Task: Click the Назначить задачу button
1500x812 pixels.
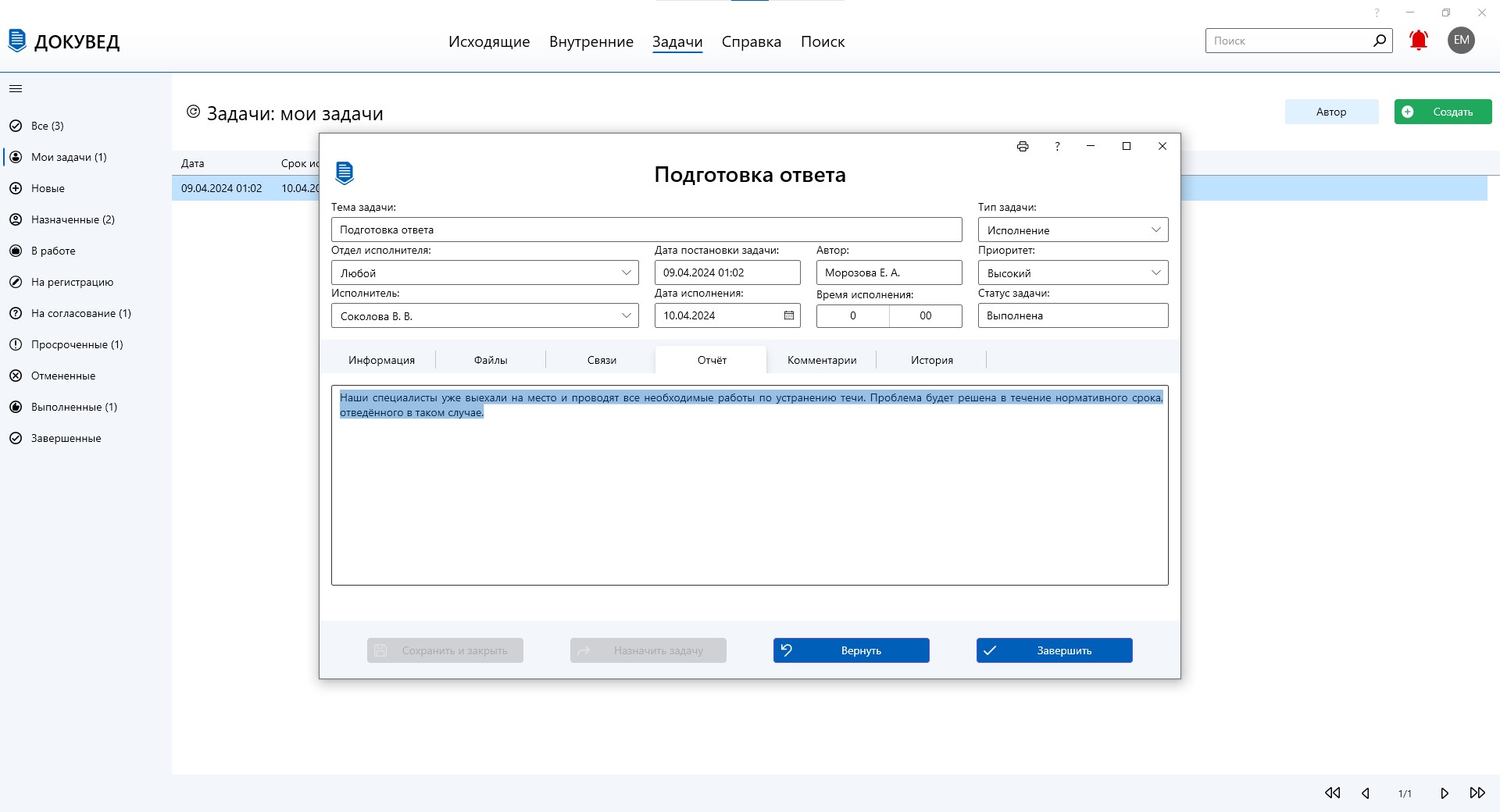Action: click(648, 650)
